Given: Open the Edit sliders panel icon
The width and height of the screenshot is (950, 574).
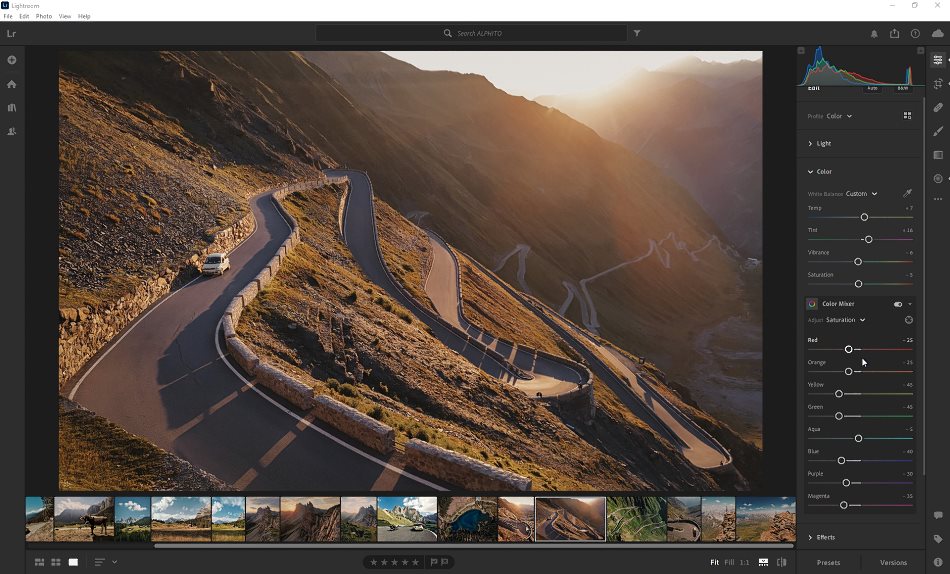Looking at the screenshot, I should click(938, 59).
